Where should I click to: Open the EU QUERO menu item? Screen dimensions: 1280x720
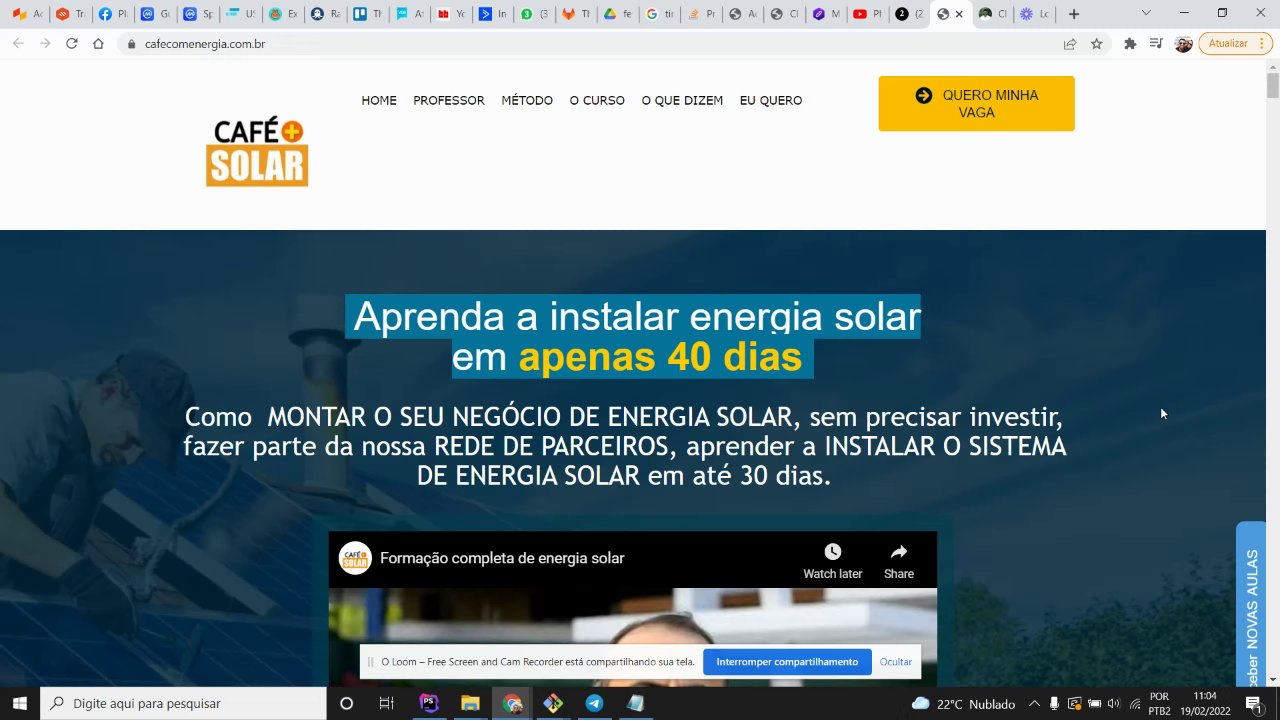click(771, 100)
